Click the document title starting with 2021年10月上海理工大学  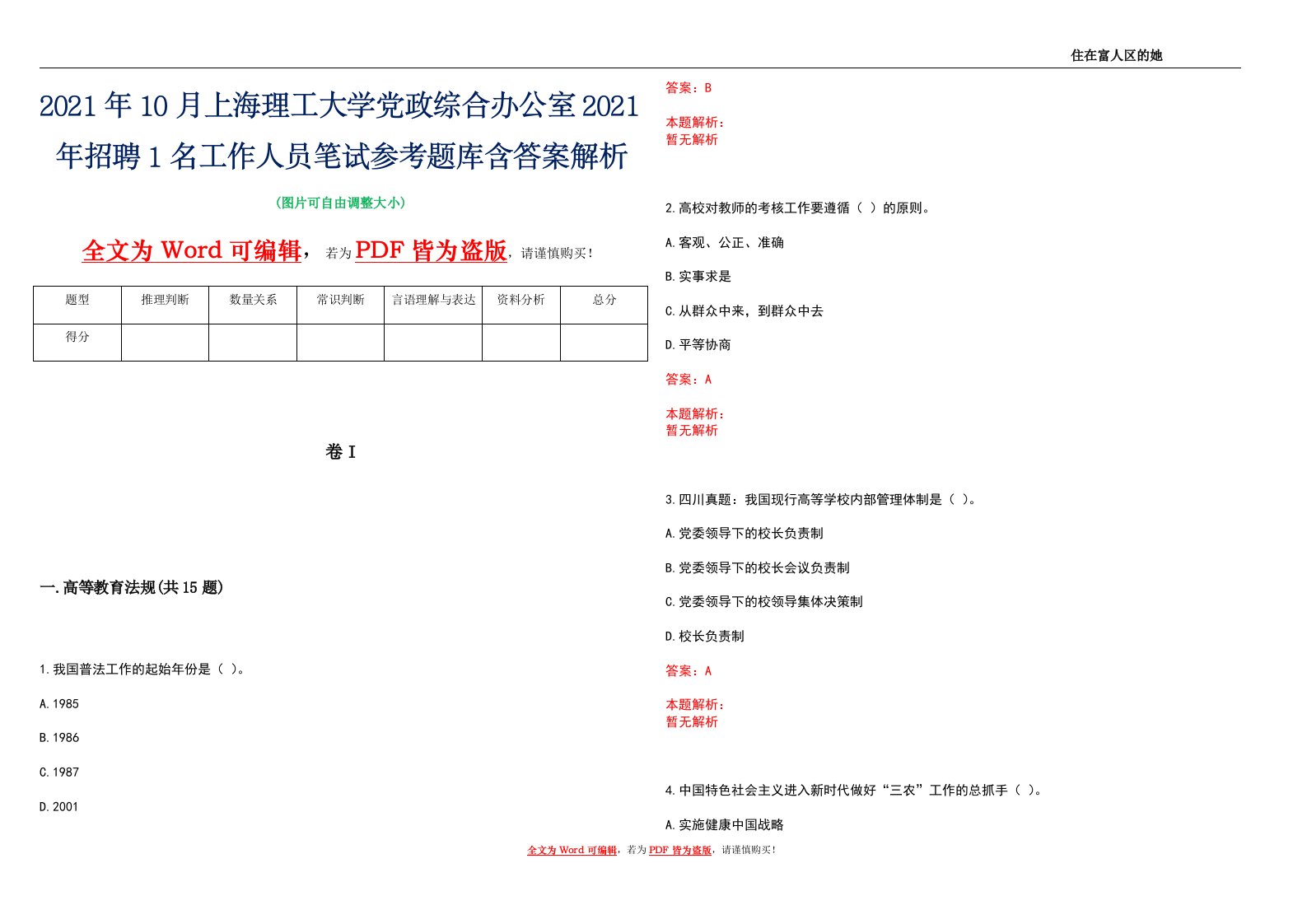pos(340,130)
